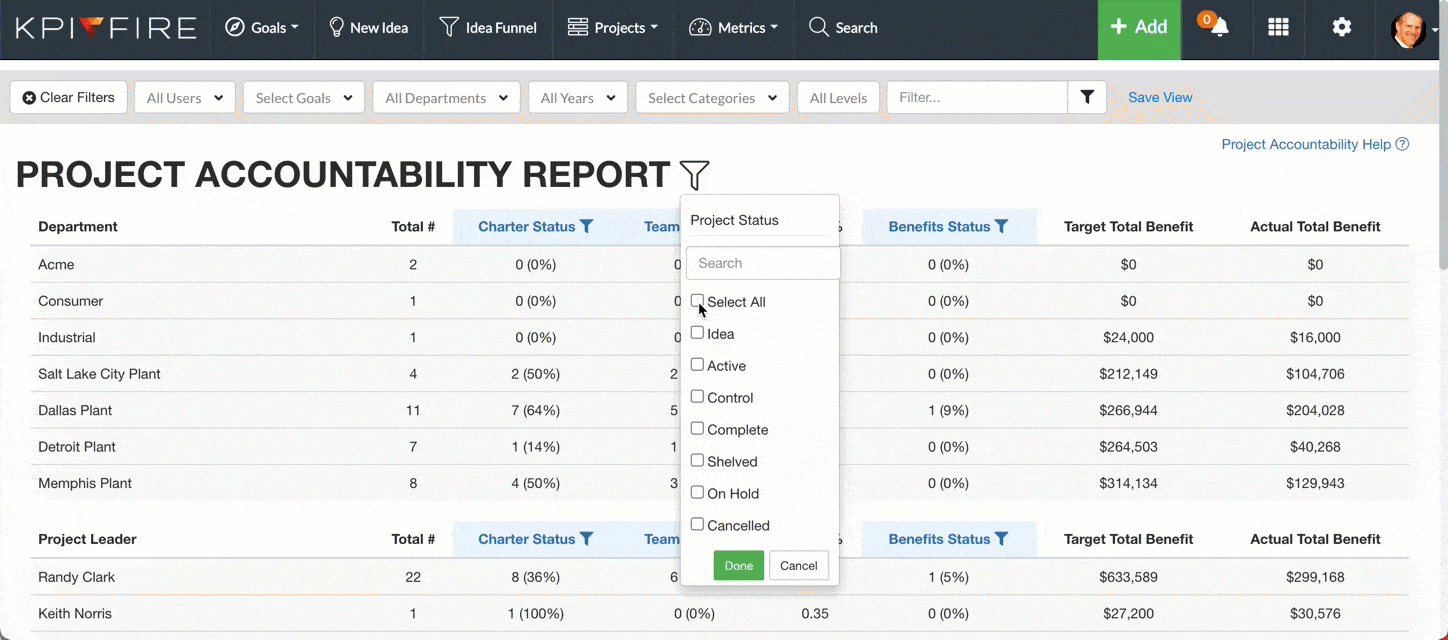Viewport: 1448px width, 640px height.
Task: Click the Project Status search field
Action: (762, 263)
